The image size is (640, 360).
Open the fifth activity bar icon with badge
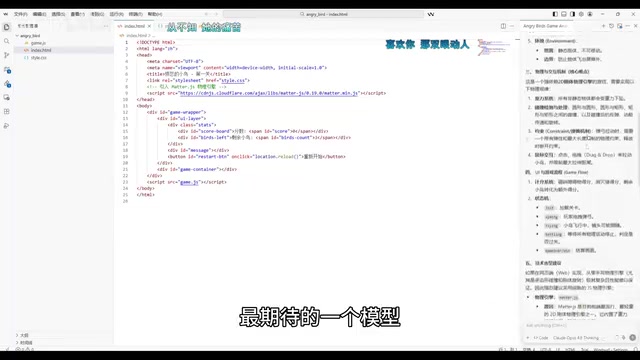click(x=7, y=84)
